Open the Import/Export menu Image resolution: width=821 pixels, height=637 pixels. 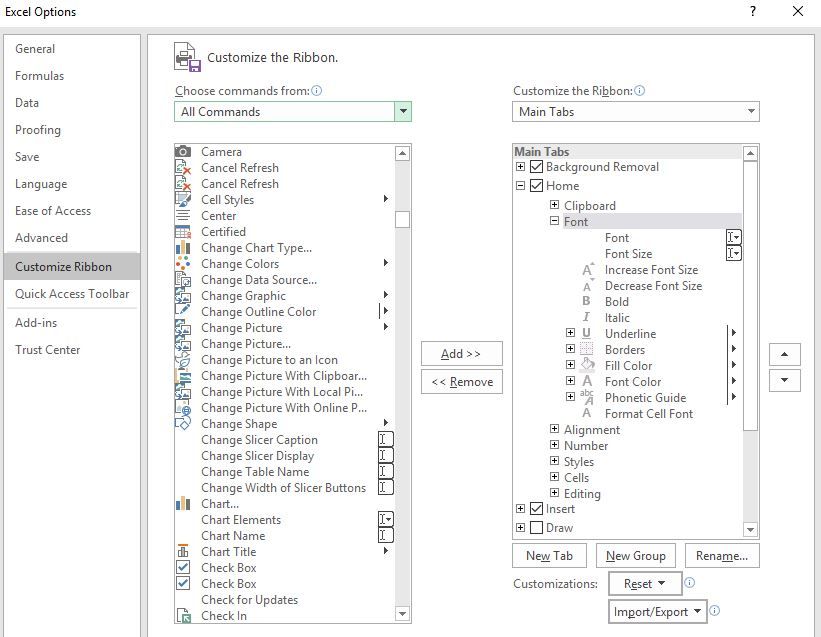[657, 612]
